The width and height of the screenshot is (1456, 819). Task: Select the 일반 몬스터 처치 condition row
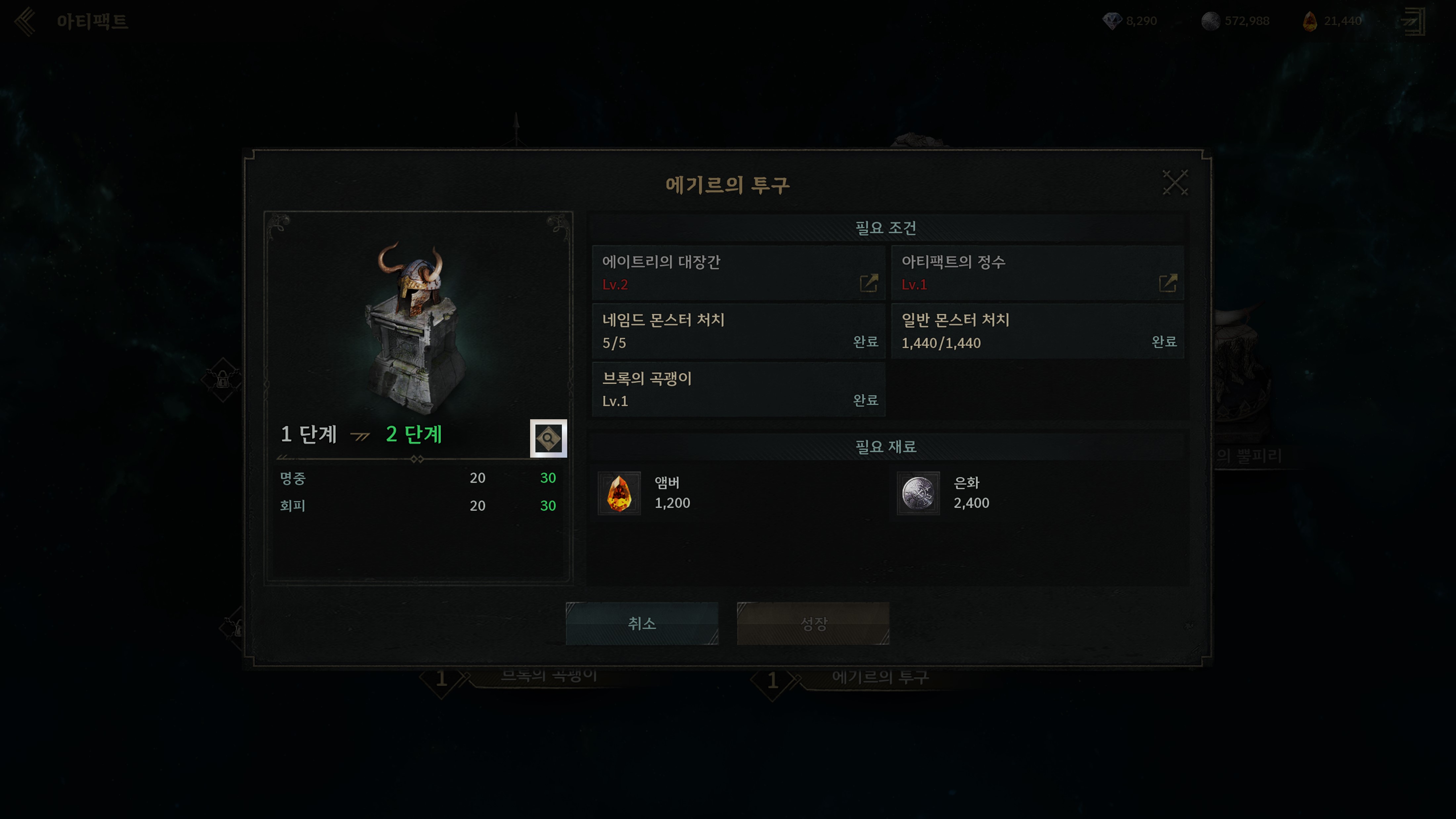(x=1037, y=331)
